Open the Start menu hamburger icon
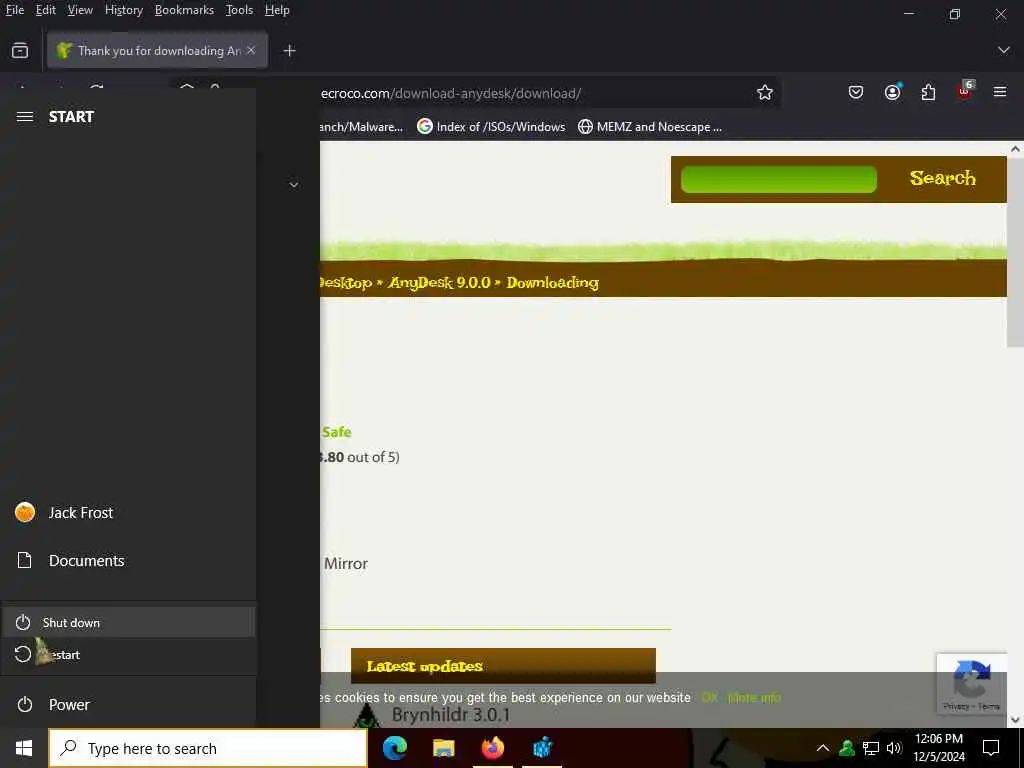Image resolution: width=1024 pixels, height=768 pixels. pos(25,117)
